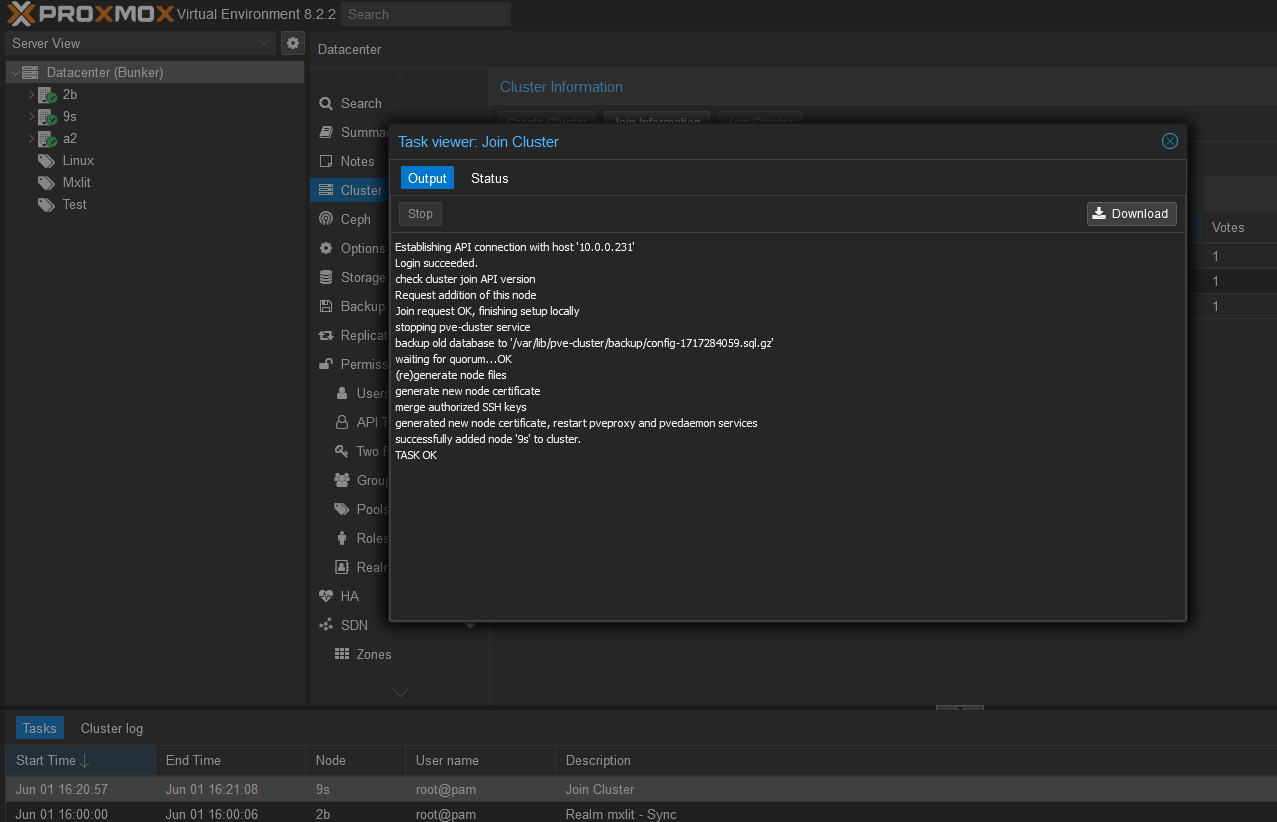Image resolution: width=1277 pixels, height=822 pixels.
Task: Open the Notes panel
Action: pos(355,161)
